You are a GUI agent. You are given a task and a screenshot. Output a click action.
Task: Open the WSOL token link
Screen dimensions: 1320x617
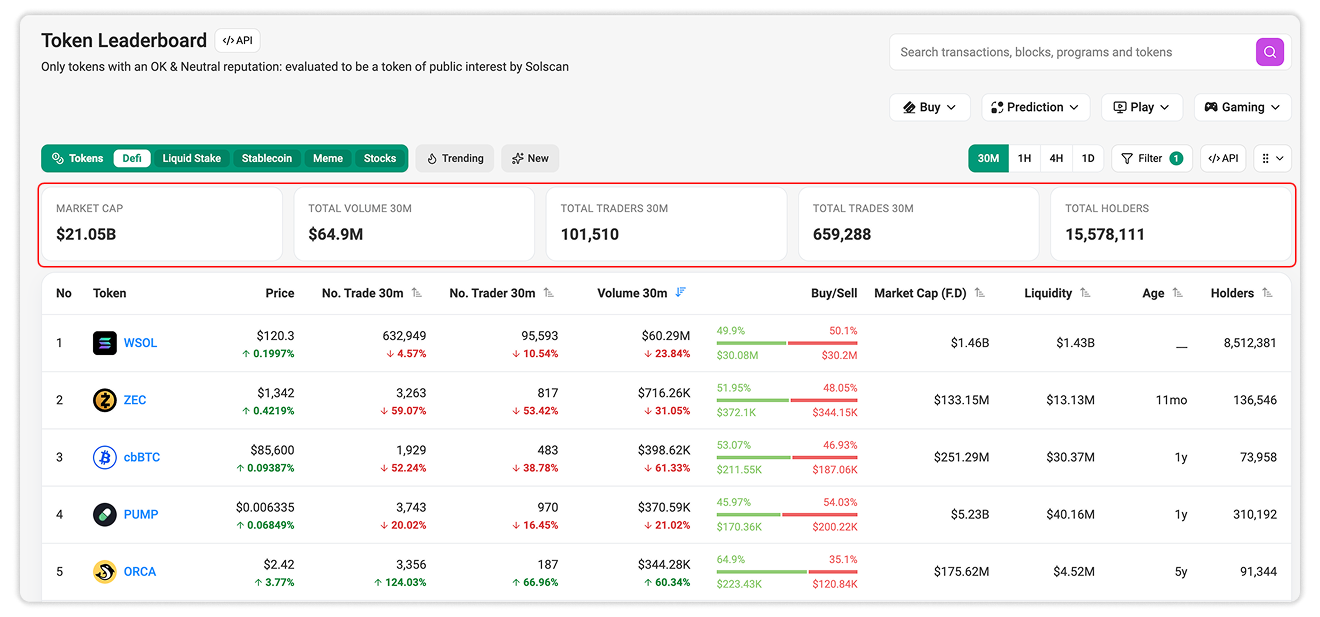[x=140, y=343]
